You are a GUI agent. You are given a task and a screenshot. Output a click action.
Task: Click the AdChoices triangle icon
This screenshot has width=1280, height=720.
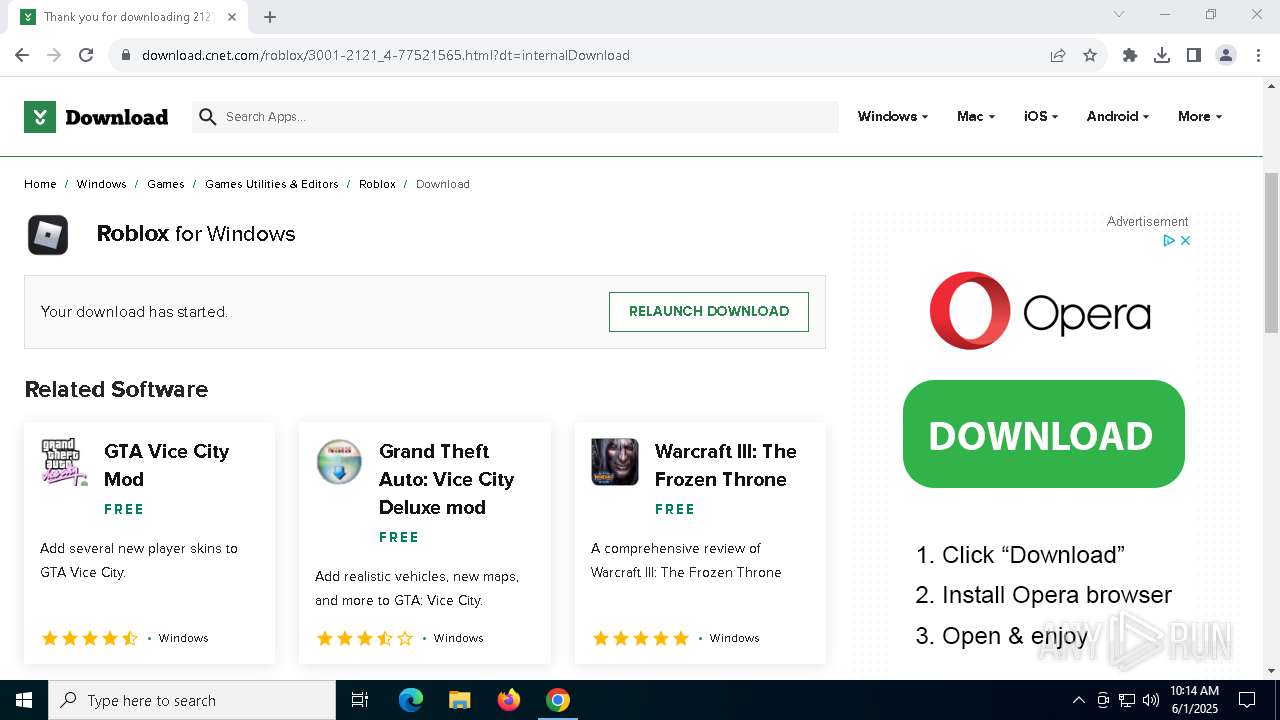pyautogui.click(x=1168, y=241)
